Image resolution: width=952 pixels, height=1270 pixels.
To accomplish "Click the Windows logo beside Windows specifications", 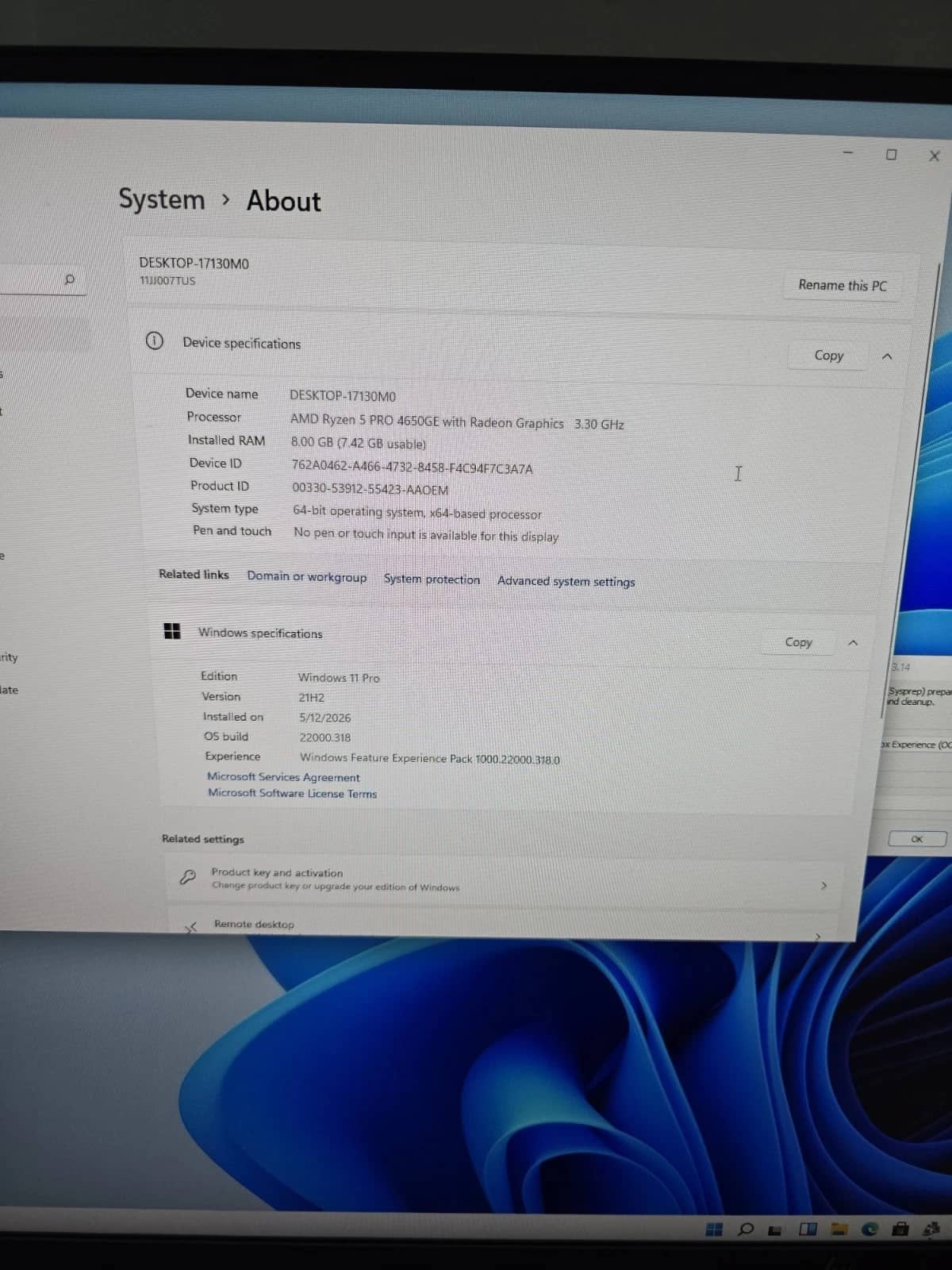I will (x=171, y=631).
